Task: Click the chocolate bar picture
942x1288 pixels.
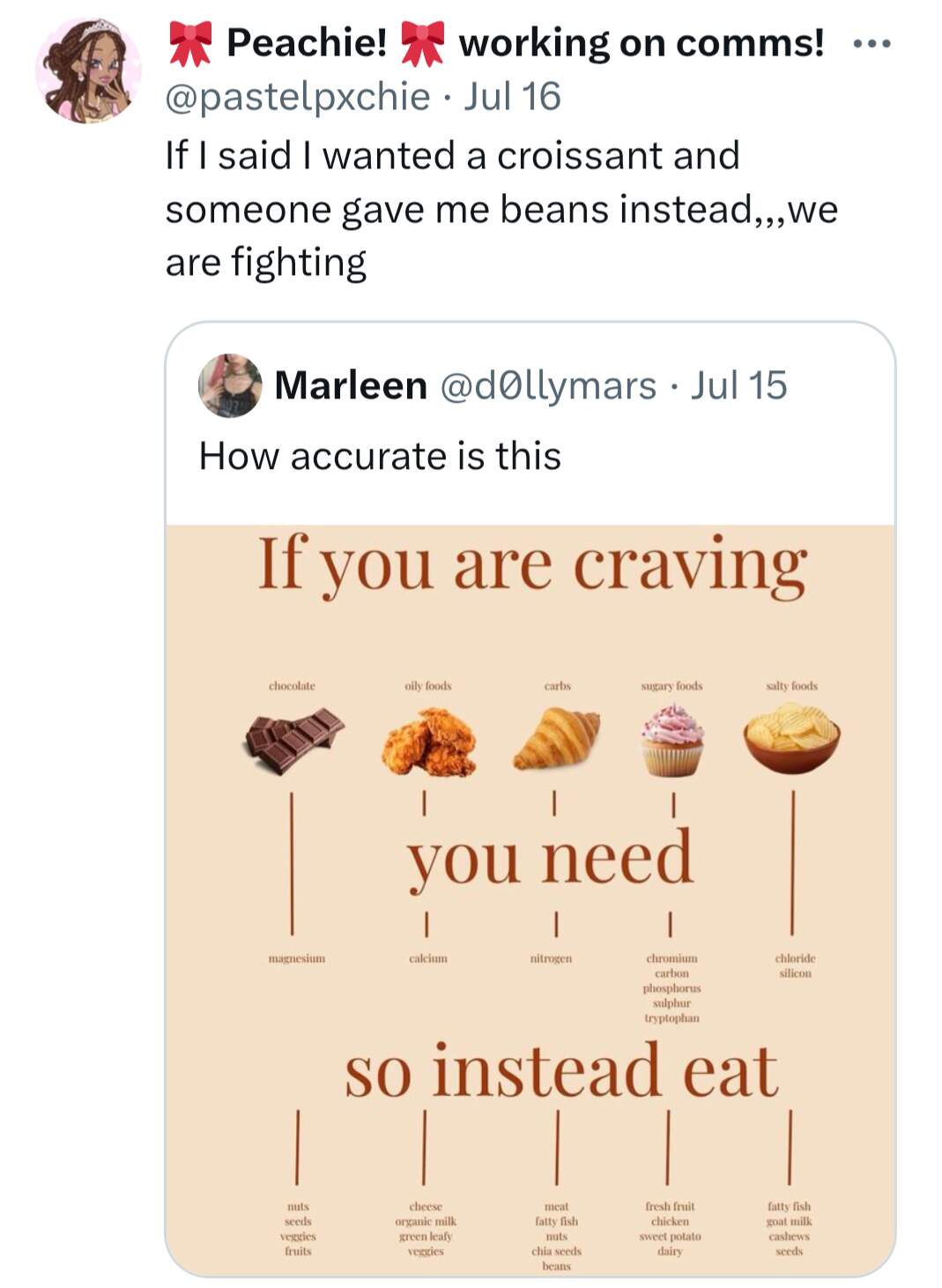Action: click(x=293, y=741)
